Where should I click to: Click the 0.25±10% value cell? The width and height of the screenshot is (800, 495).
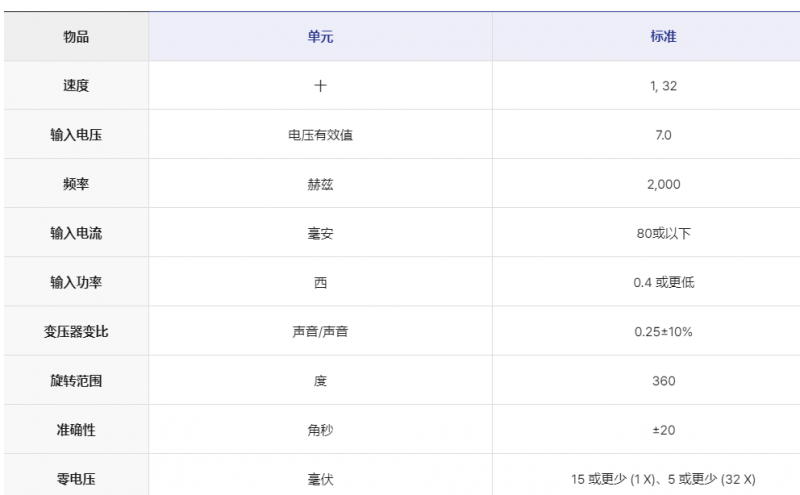pos(663,331)
